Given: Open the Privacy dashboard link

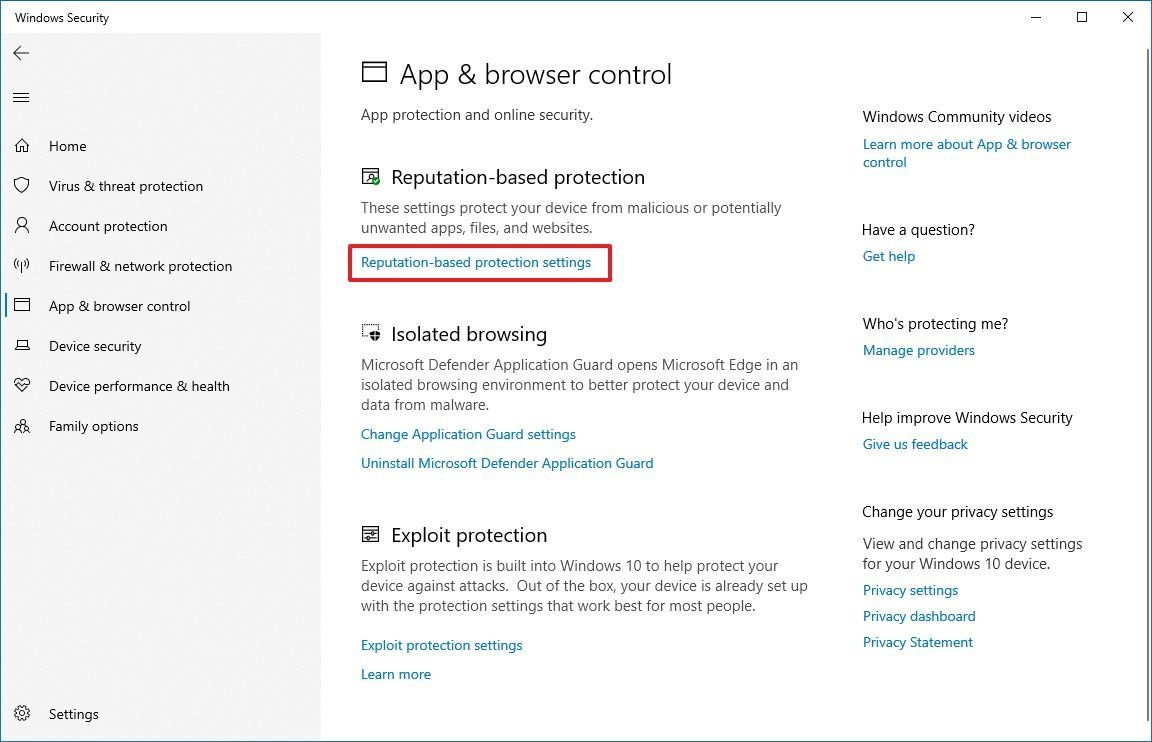Looking at the screenshot, I should point(918,616).
